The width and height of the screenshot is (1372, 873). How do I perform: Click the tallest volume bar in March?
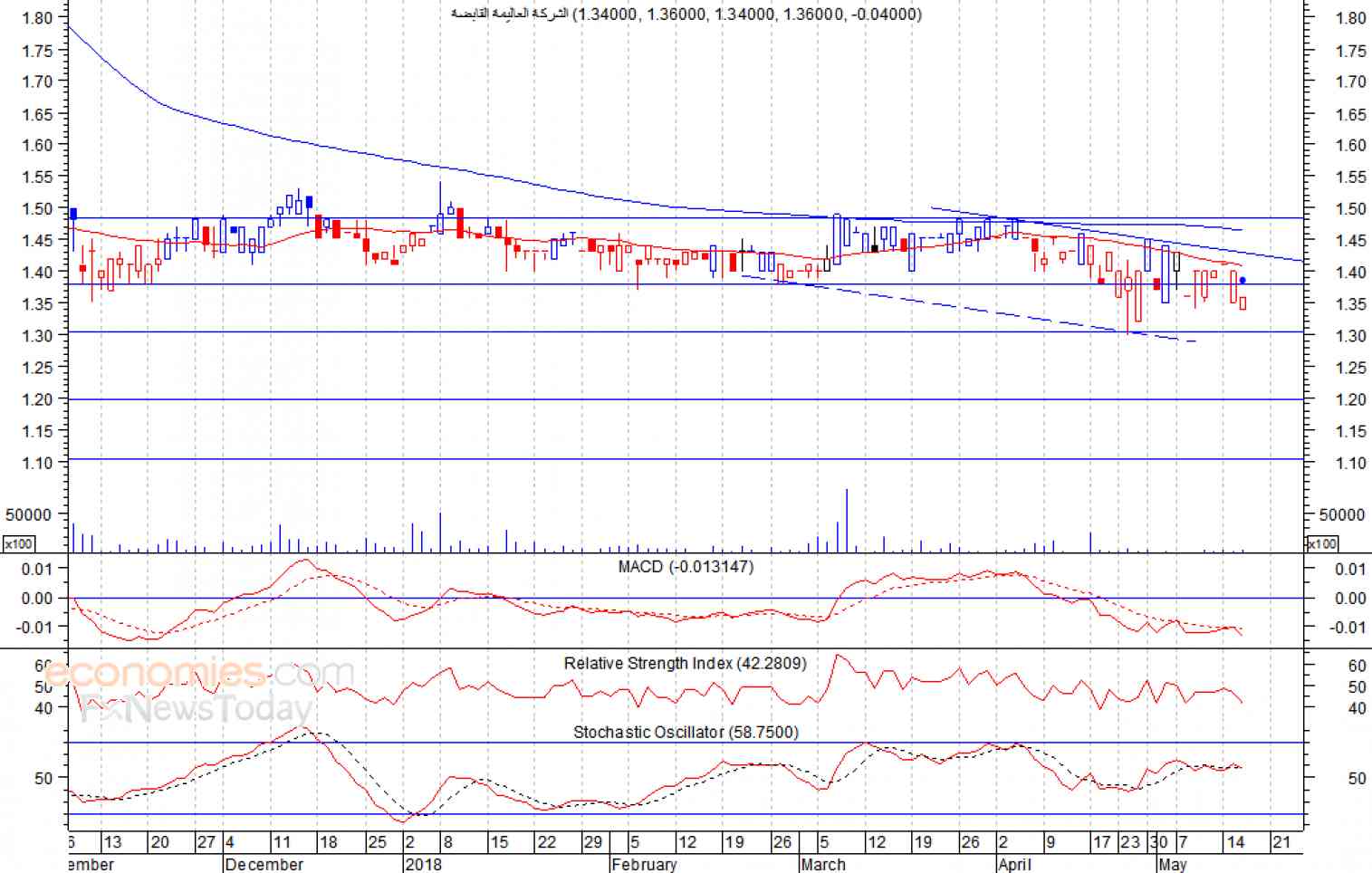(847, 521)
